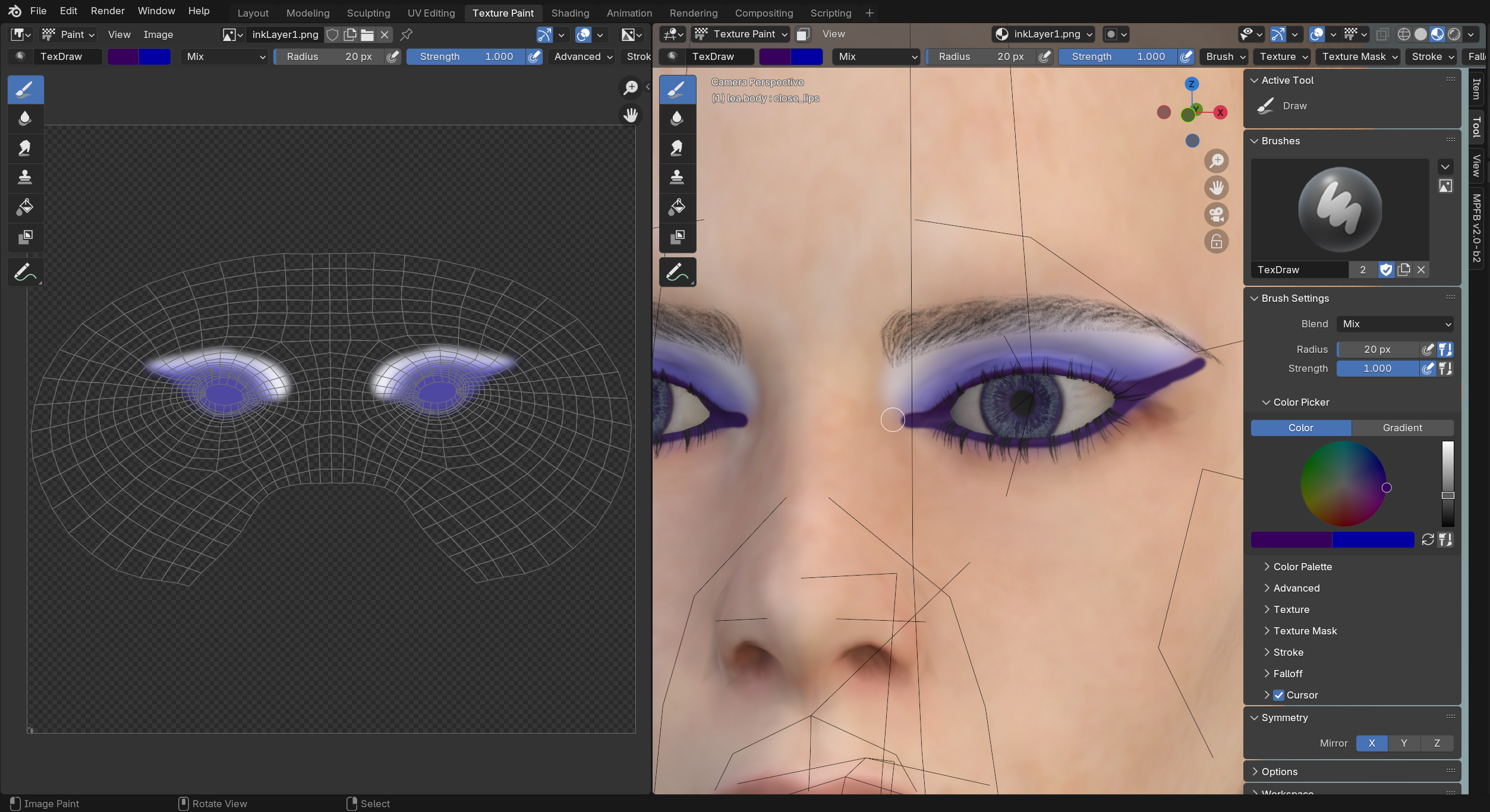Open the Brush popover in viewport header
The height and width of the screenshot is (812, 1490).
click(x=1225, y=56)
